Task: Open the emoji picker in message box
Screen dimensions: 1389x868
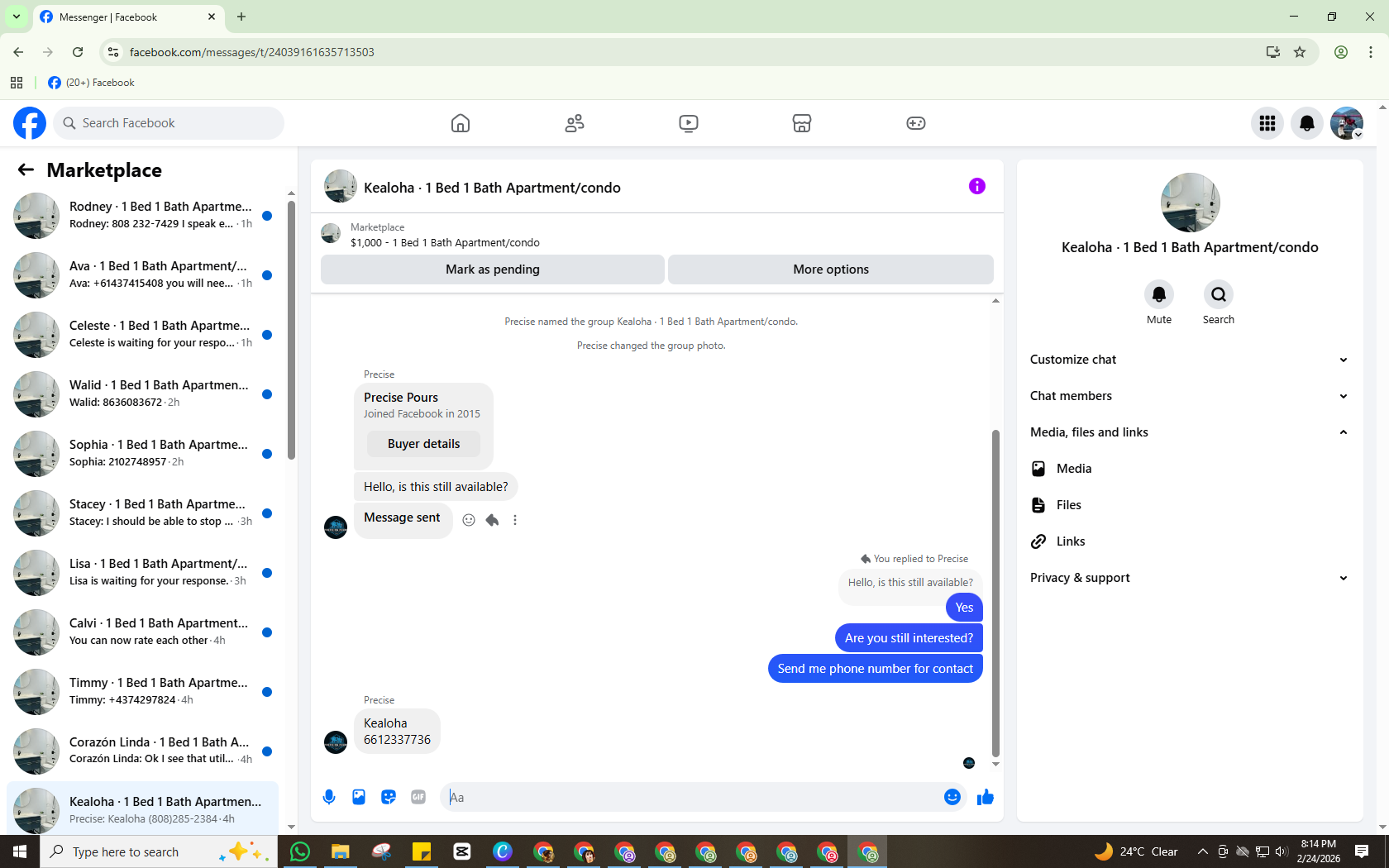Action: 952,797
